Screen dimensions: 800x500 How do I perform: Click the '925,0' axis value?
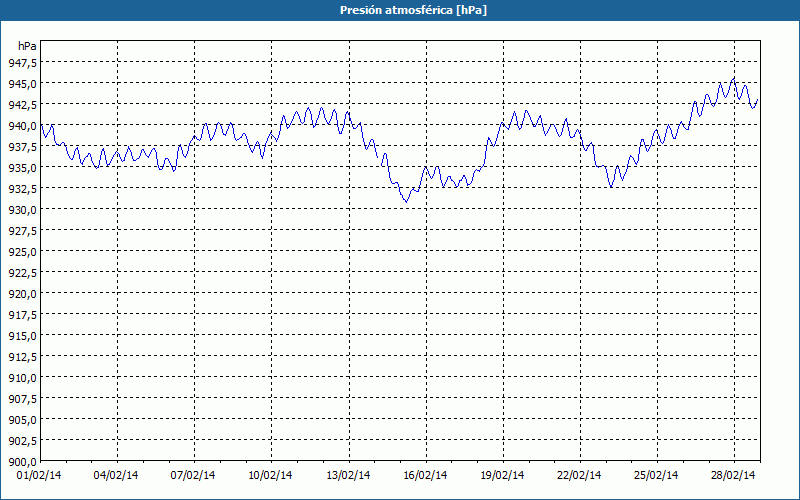[23, 252]
